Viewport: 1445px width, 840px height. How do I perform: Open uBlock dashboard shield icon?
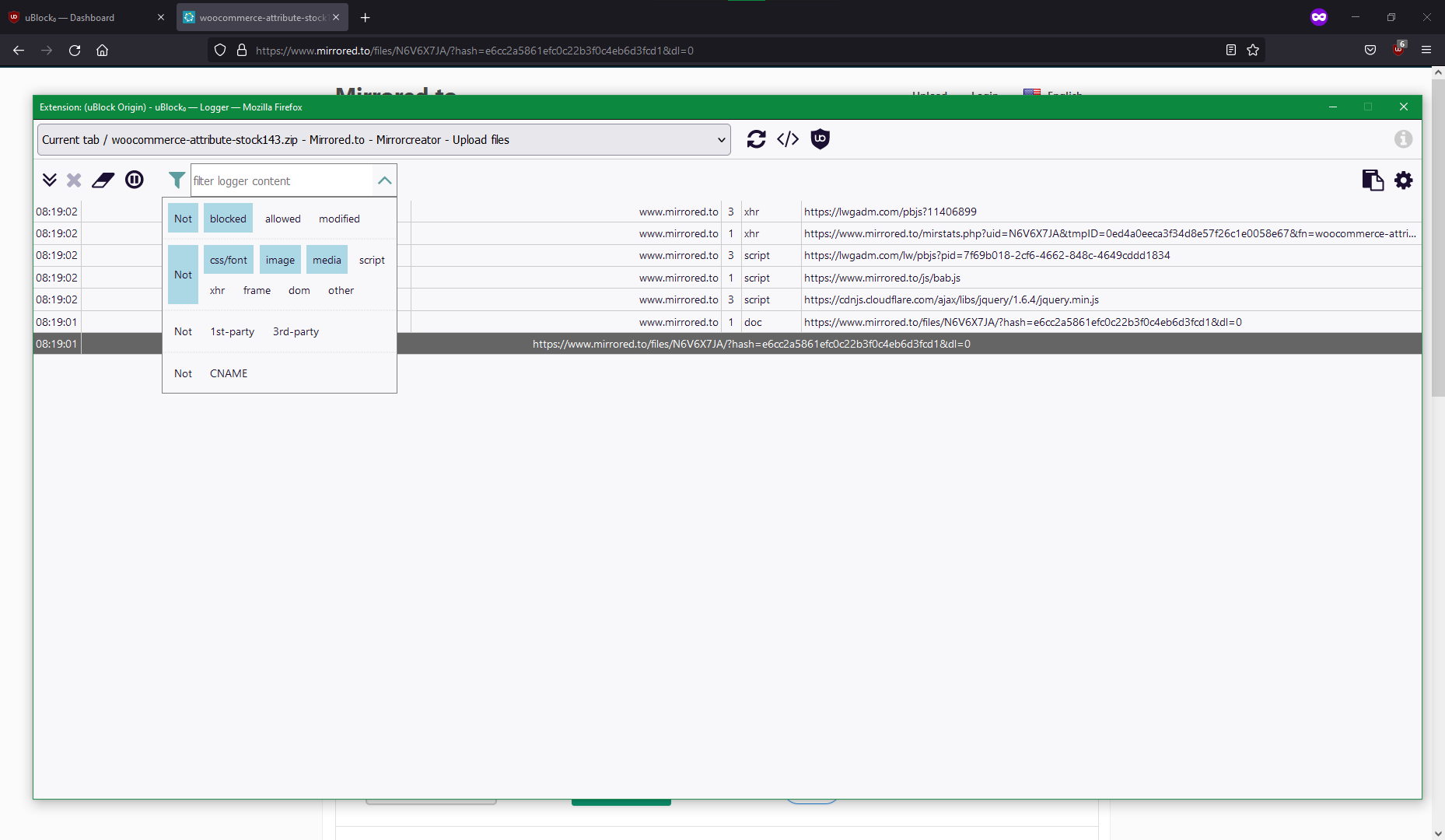click(x=820, y=139)
